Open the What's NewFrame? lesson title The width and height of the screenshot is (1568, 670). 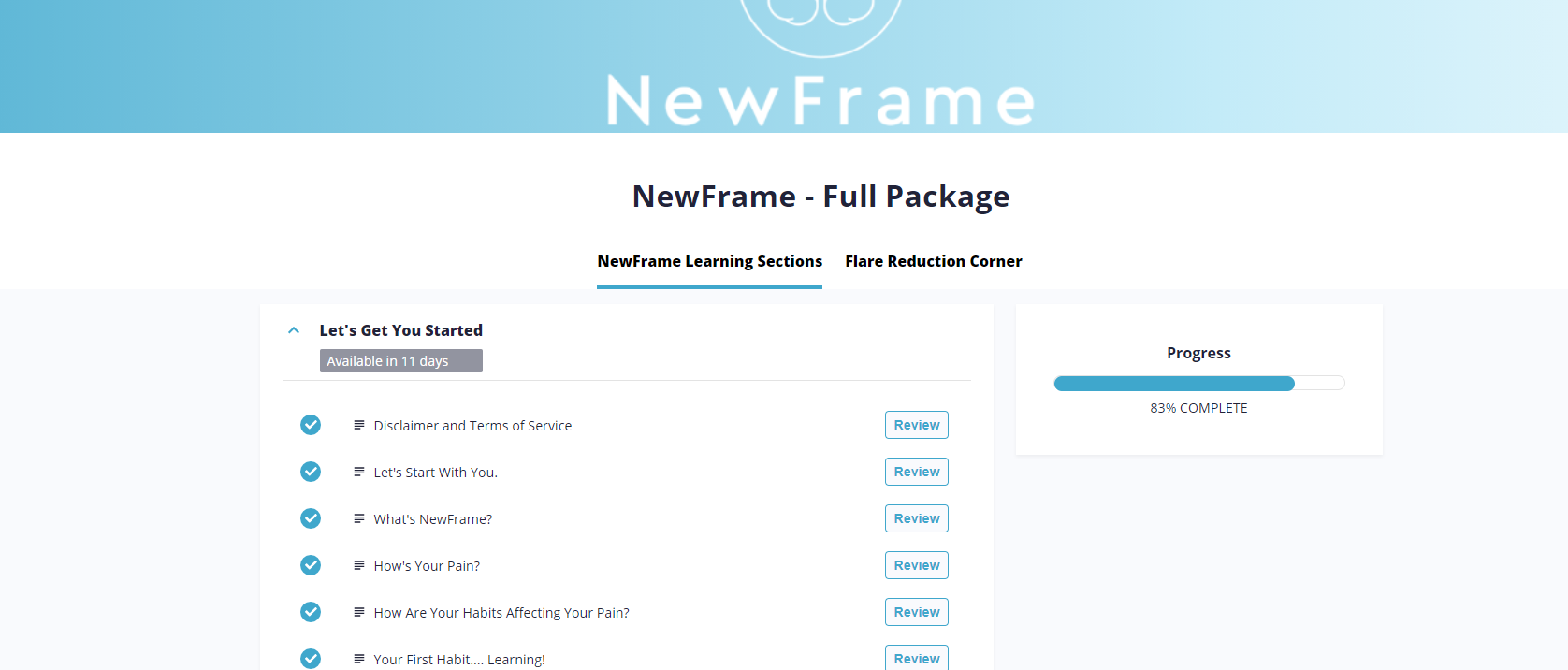[433, 518]
